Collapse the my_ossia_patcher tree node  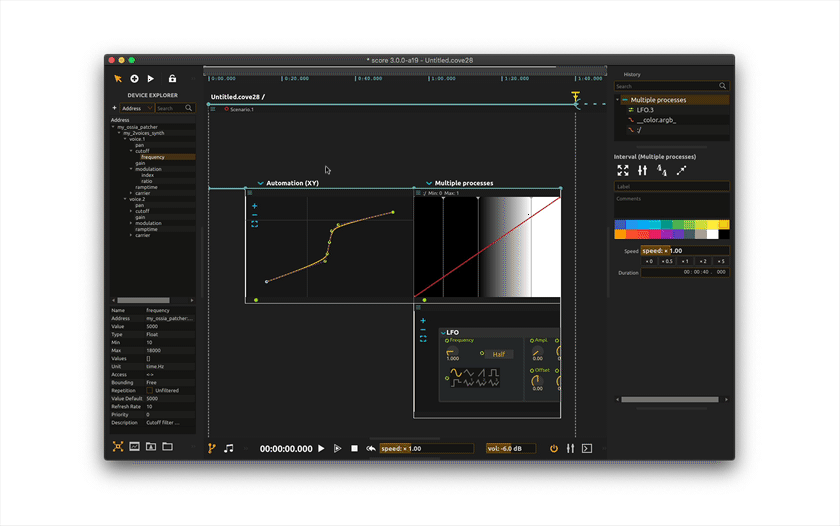coord(113,127)
